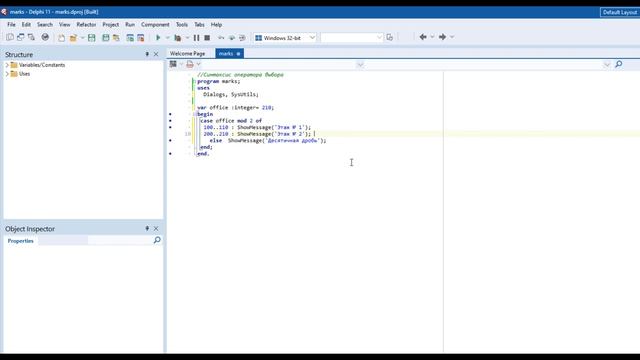Open file with the folder toolbar icon
This screenshot has height=360, width=640.
73,38
